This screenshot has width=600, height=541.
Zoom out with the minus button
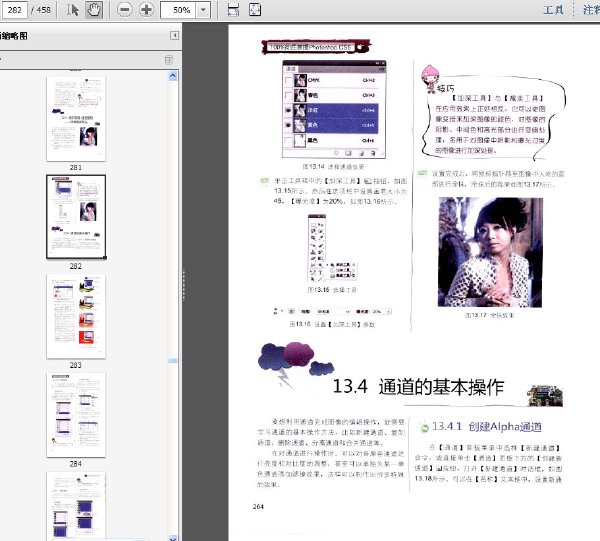click(x=124, y=10)
